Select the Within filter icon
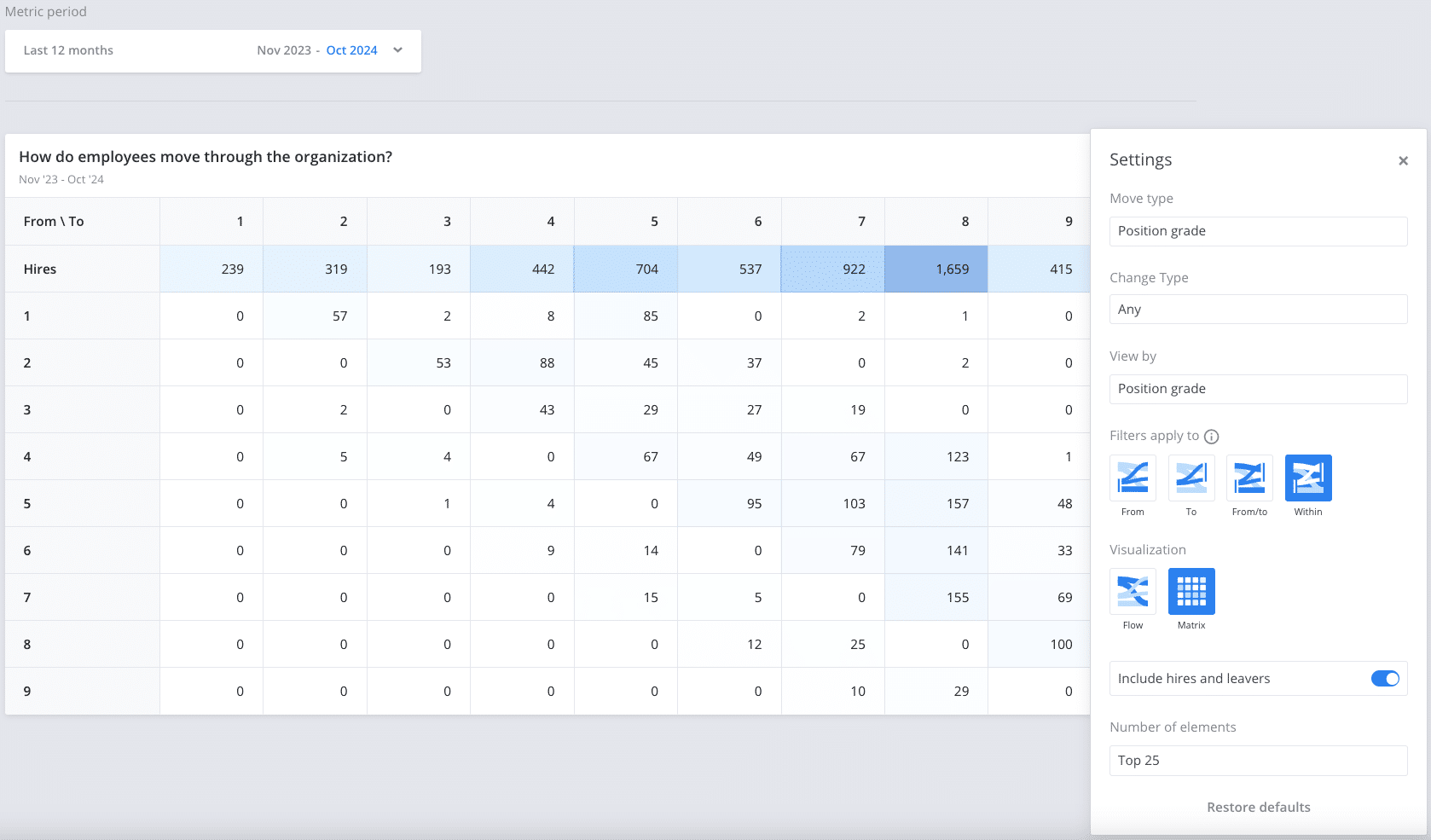Image resolution: width=1431 pixels, height=840 pixels. click(x=1307, y=478)
